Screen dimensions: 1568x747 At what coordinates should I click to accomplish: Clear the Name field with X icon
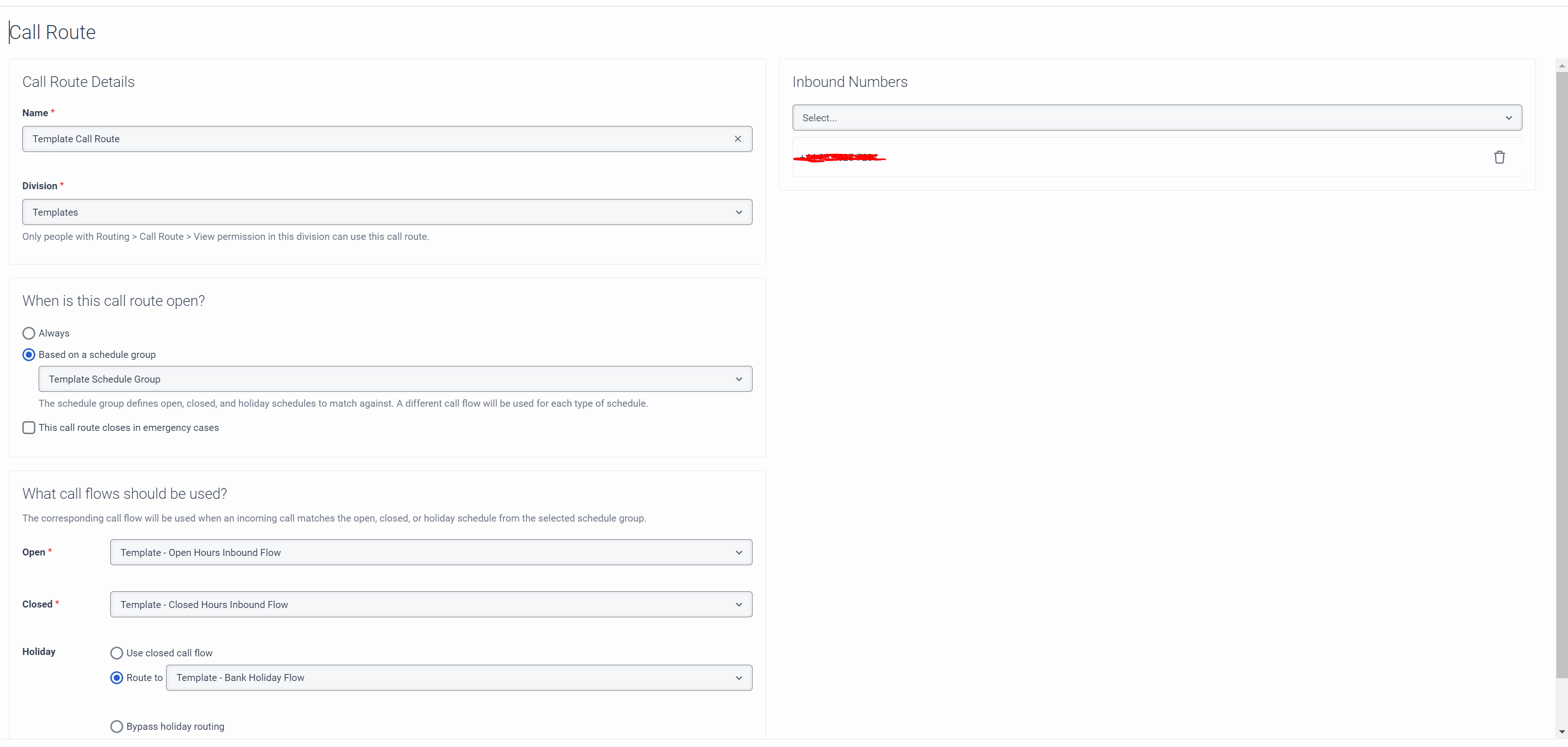point(737,139)
